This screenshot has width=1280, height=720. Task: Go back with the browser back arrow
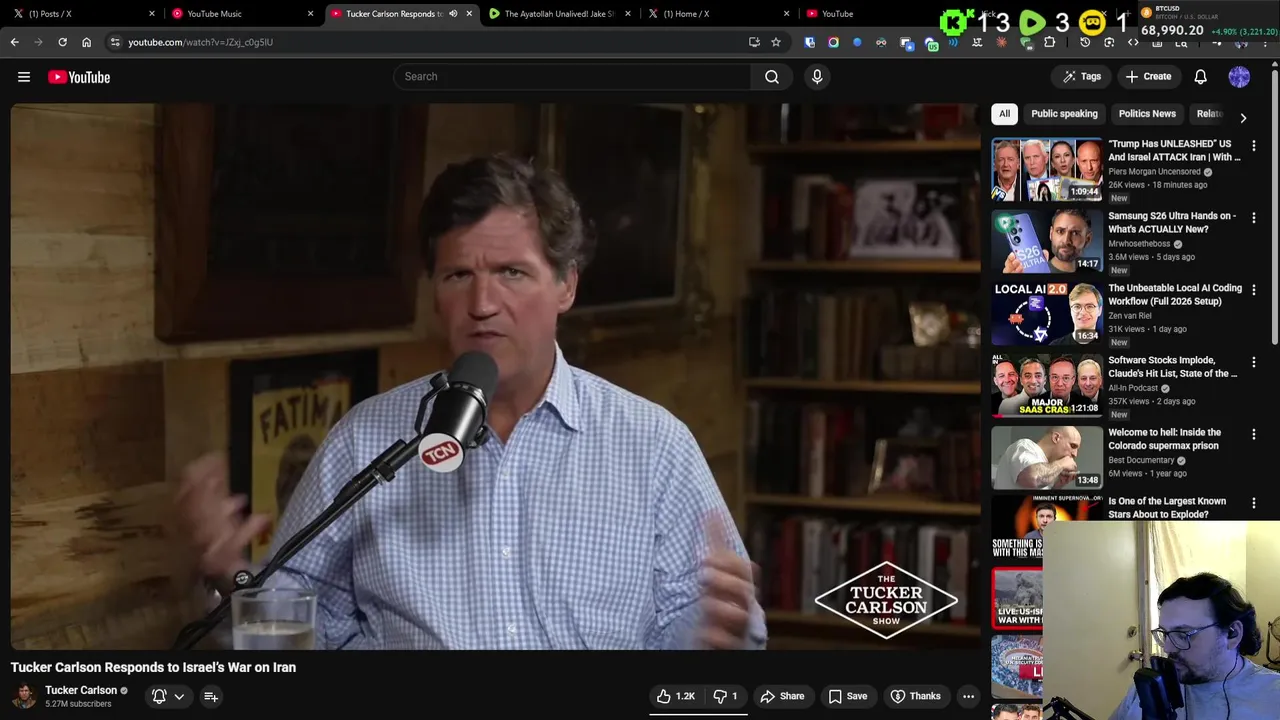click(x=15, y=42)
